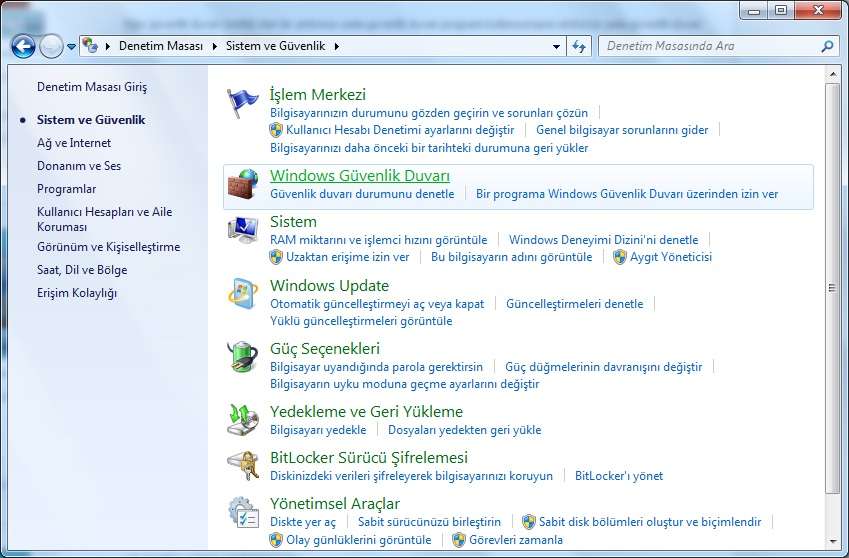Select Sistem ve Güvenlik in the sidebar
This screenshot has height=558, width=849.
(x=91, y=120)
